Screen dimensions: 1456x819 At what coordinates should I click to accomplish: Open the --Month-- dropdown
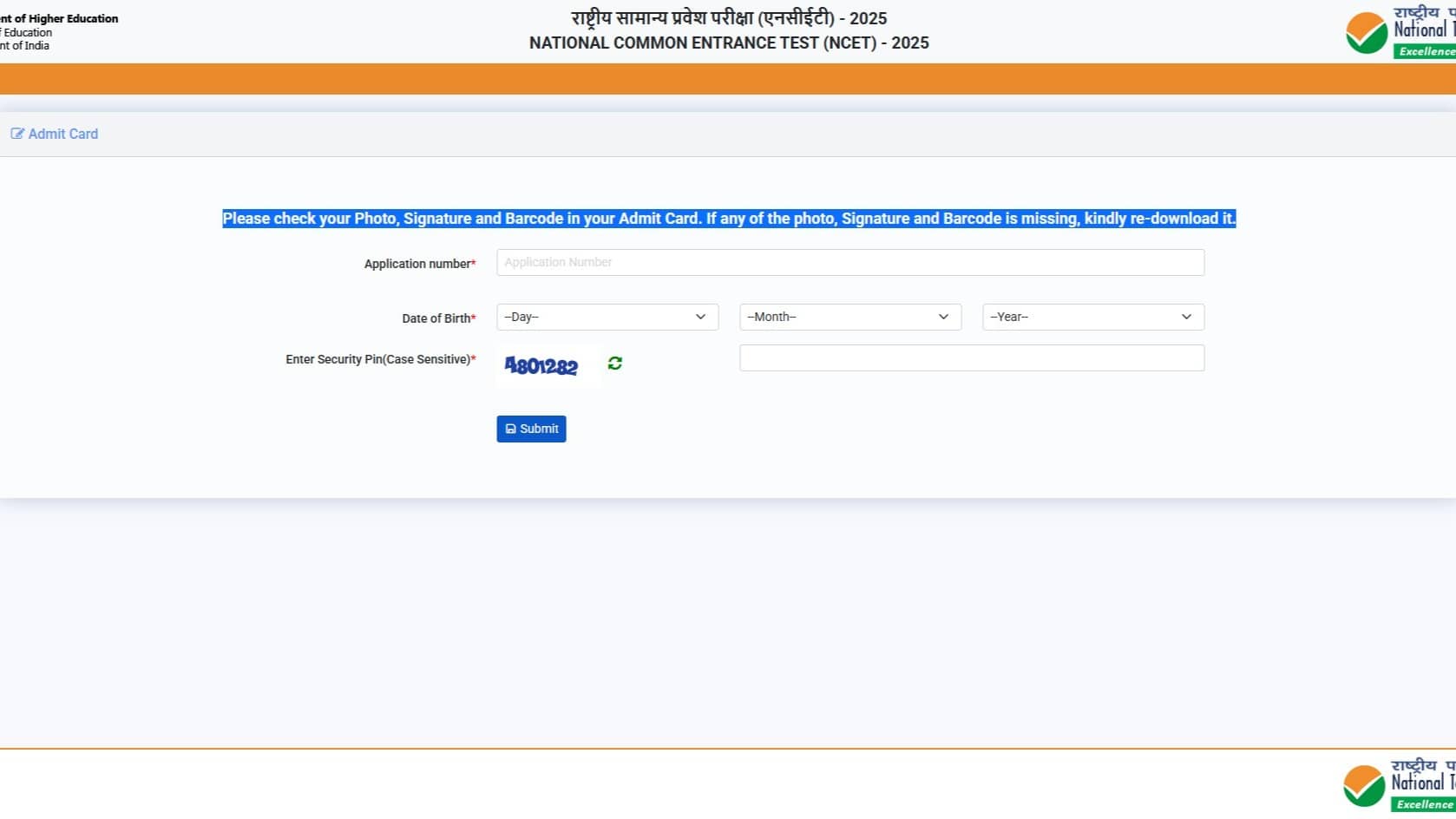point(849,317)
